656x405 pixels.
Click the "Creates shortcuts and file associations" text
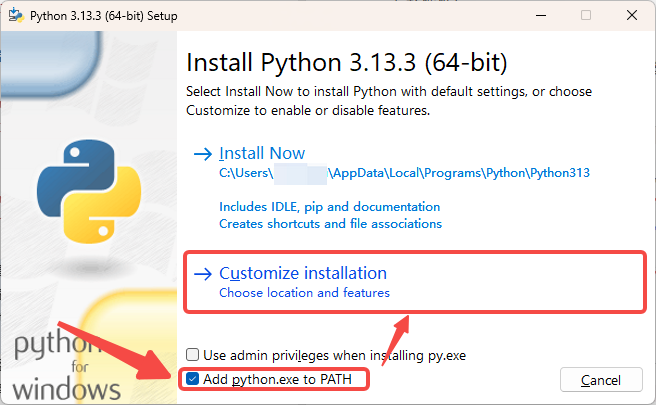330,224
